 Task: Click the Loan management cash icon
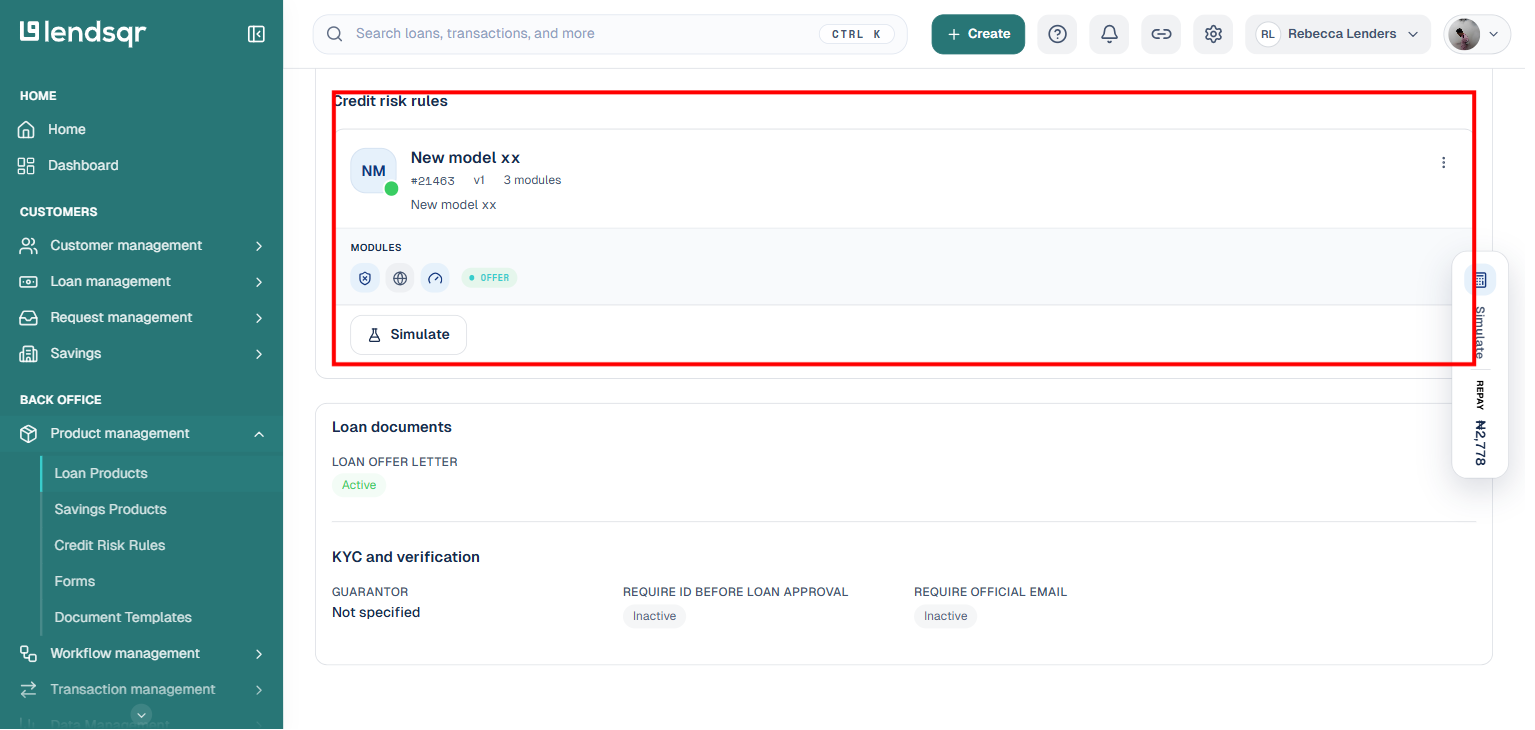tap(29, 281)
